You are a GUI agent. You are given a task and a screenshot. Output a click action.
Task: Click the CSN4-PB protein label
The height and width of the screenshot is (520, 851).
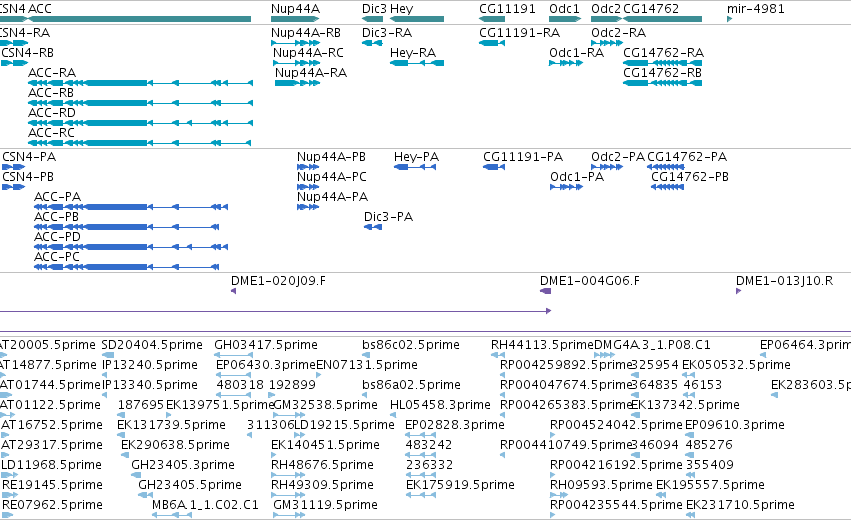28,177
